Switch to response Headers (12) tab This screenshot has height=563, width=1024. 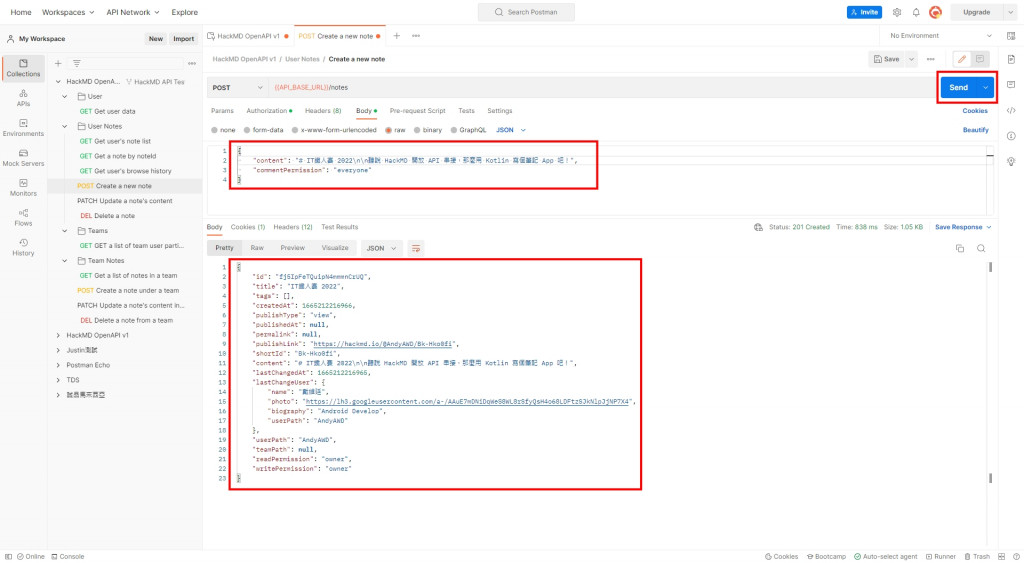point(293,227)
